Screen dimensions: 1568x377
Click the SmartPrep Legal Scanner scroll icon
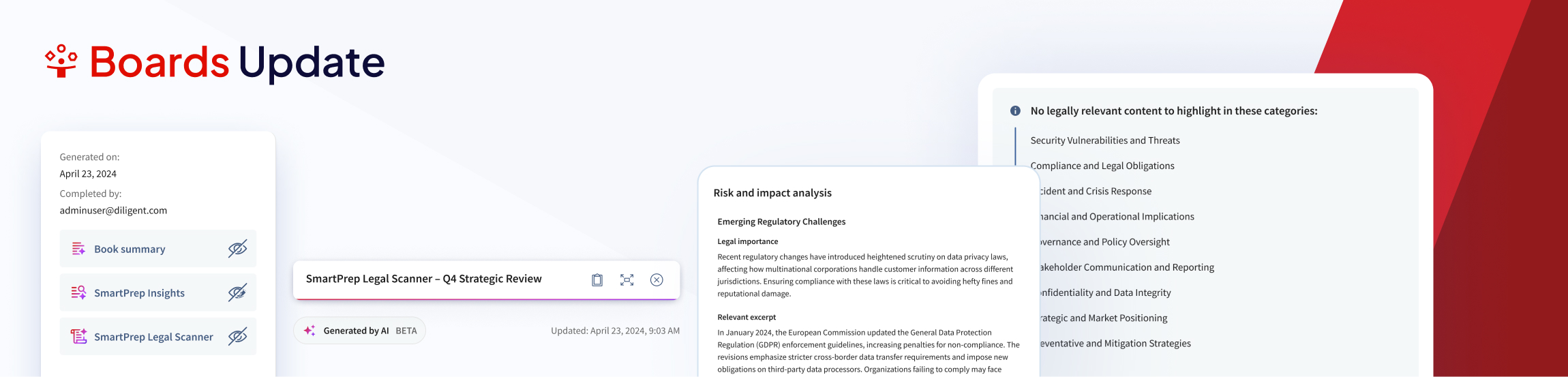(x=78, y=336)
